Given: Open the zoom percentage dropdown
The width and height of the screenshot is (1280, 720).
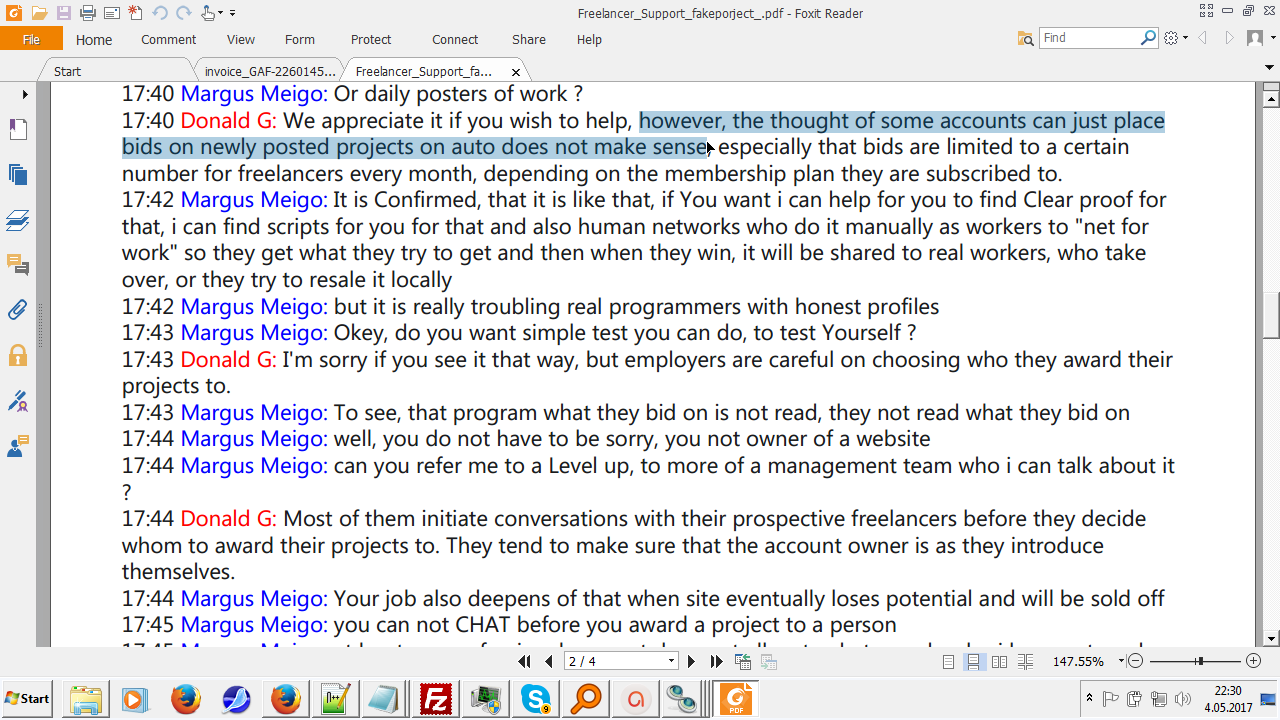Looking at the screenshot, I should (1121, 662).
